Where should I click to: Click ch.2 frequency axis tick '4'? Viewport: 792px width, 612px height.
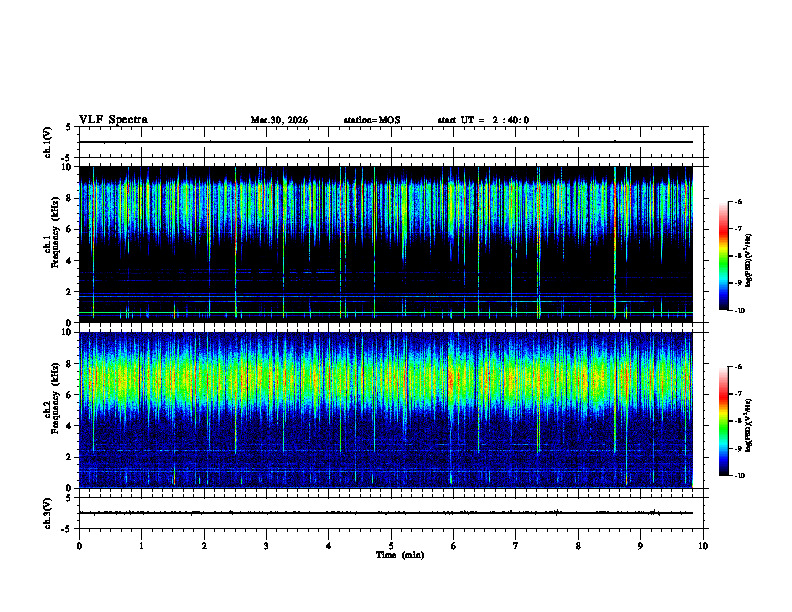point(69,426)
